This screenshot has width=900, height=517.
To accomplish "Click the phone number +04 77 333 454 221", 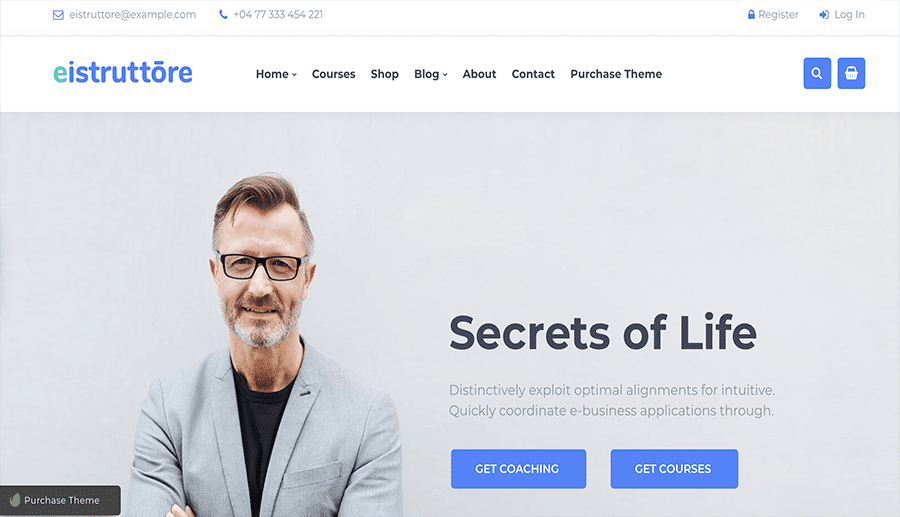I will coord(278,14).
